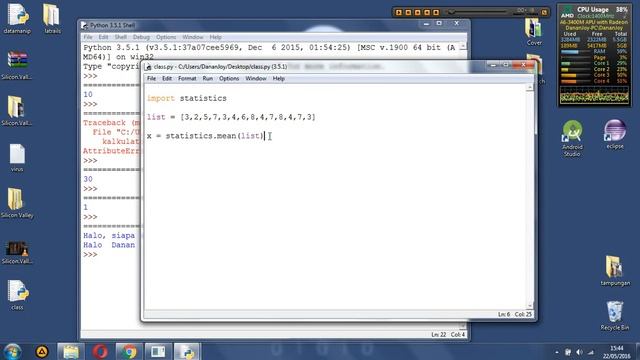640x360 pixels.
Task: Click the taskbar icon between Chrome and Python
Action: tap(158, 351)
